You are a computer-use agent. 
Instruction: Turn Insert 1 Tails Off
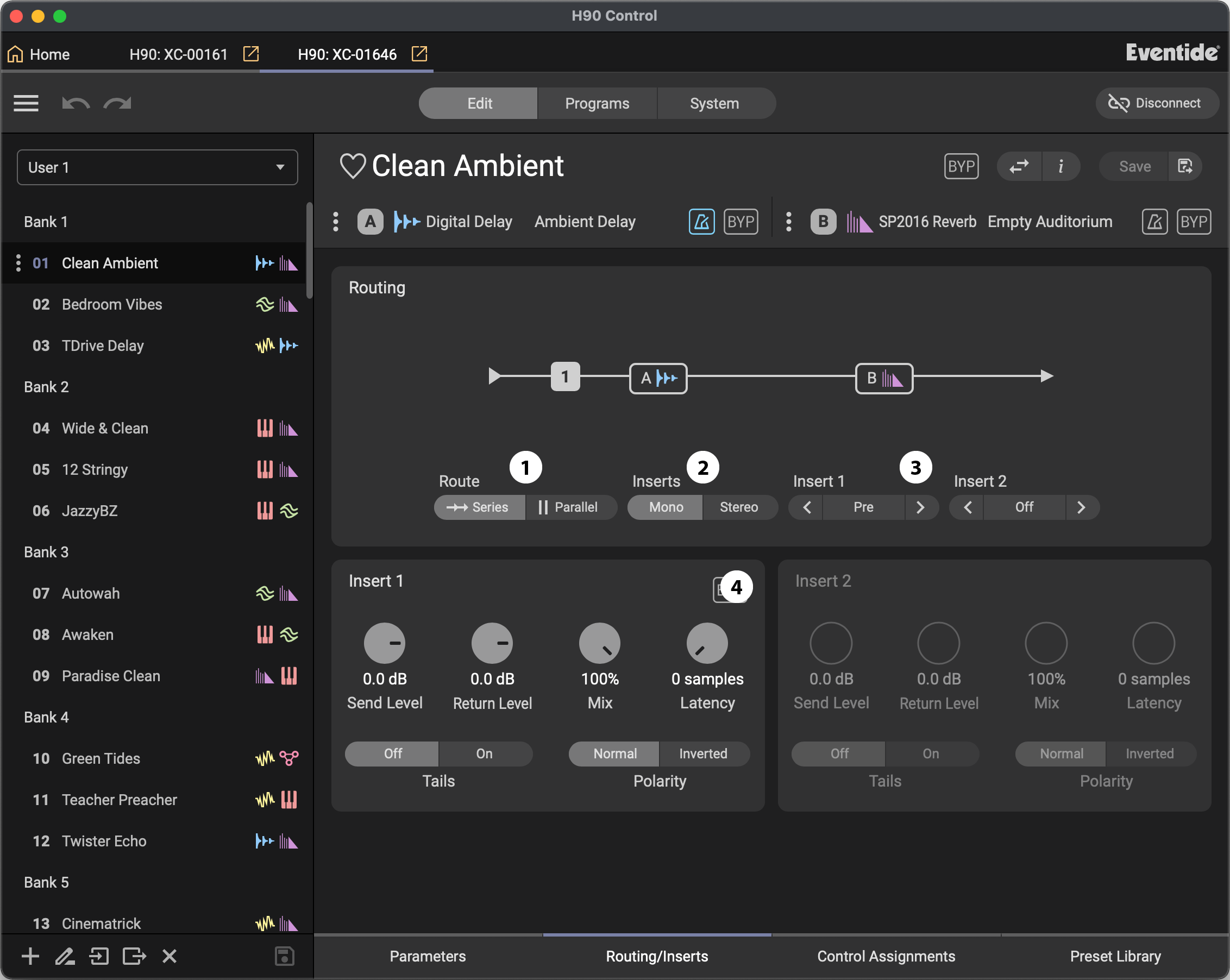(x=392, y=753)
